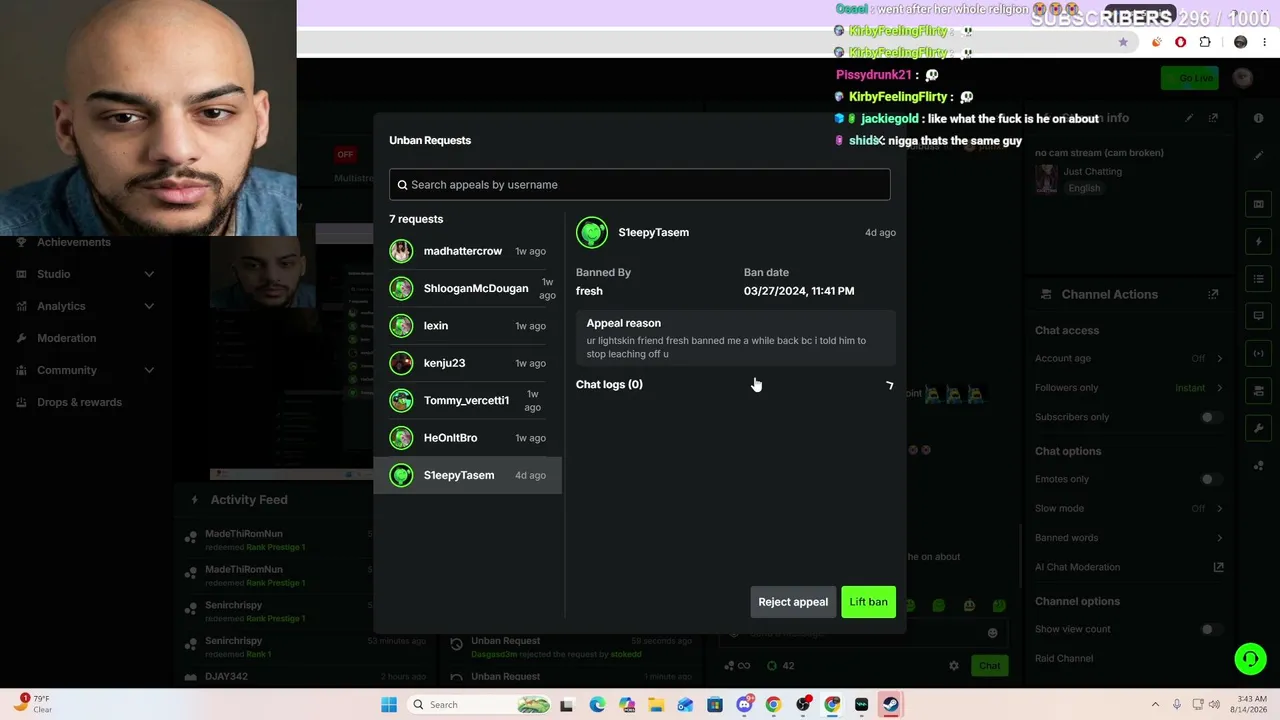This screenshot has height=720, width=1280.
Task: Click kenju23's avatar in the request list
Action: pos(401,363)
